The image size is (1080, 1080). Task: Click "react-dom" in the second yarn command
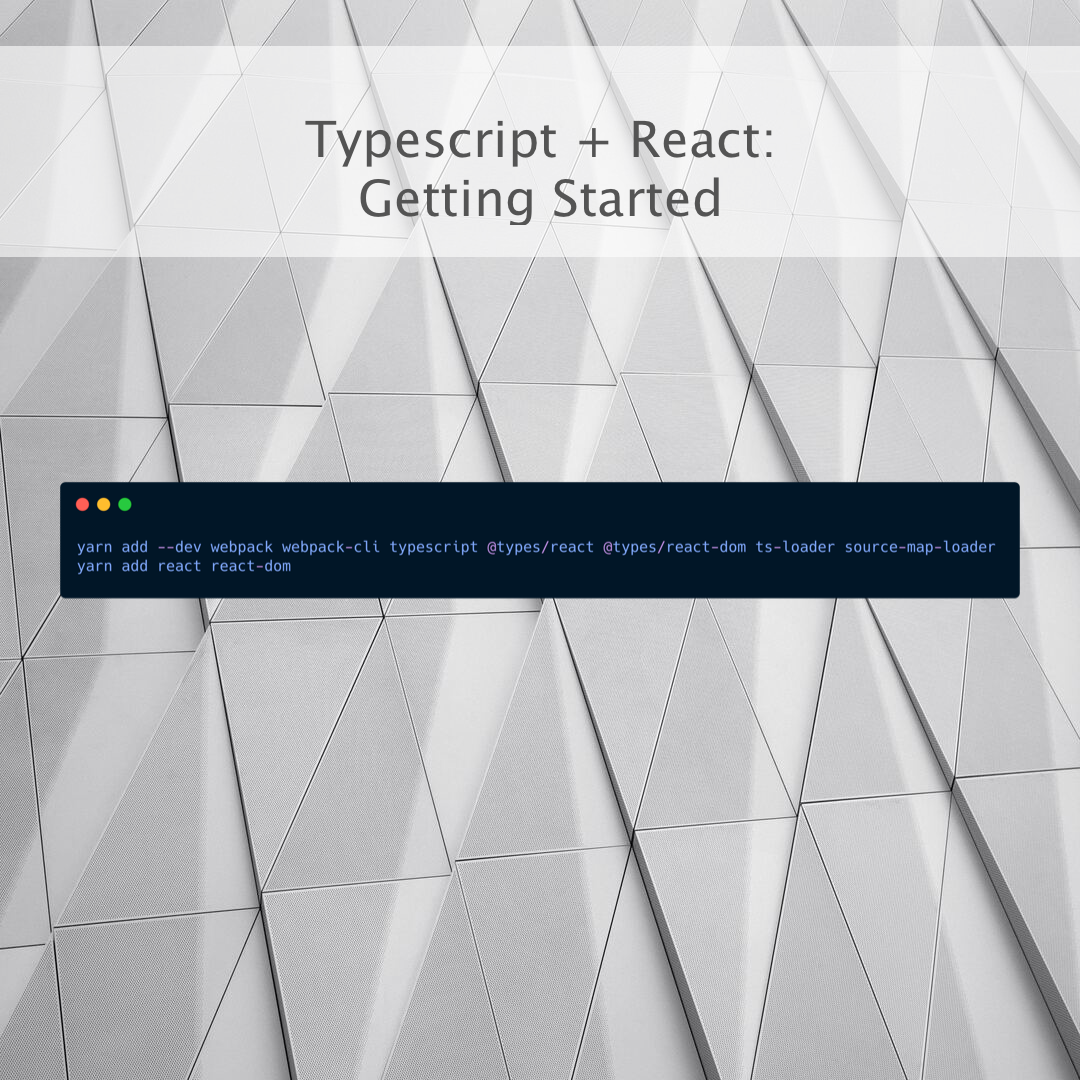251,566
